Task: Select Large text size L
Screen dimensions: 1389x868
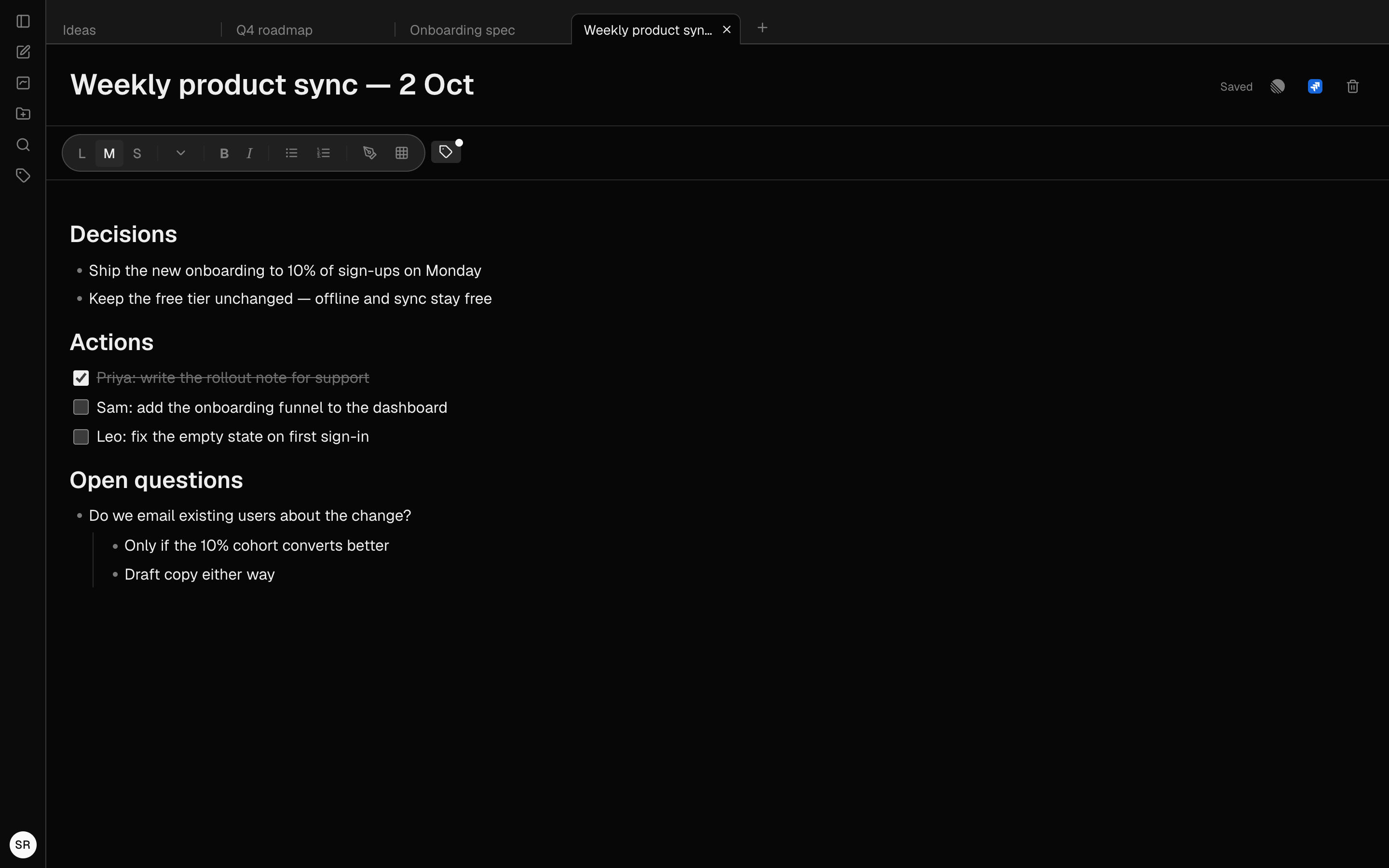Action: click(82, 153)
